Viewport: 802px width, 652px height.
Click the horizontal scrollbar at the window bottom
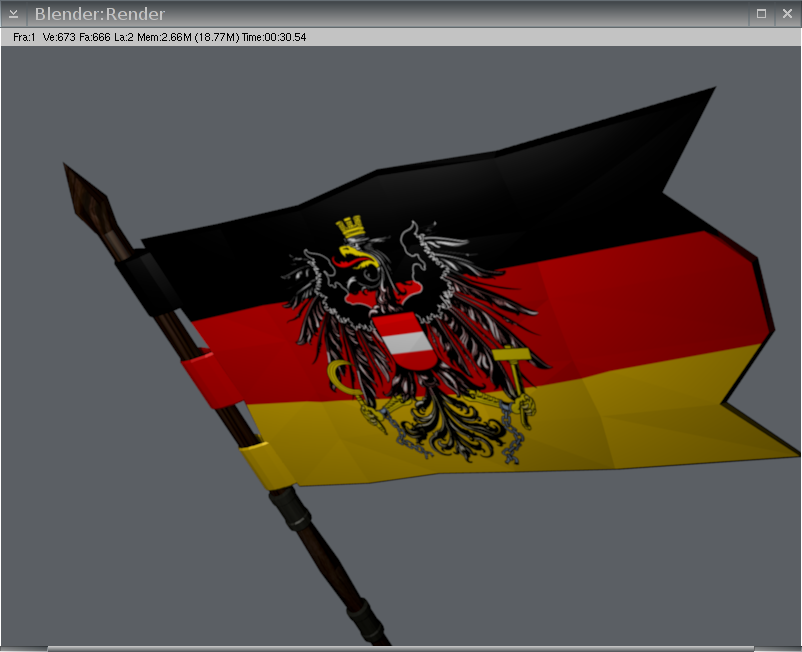tap(401, 648)
